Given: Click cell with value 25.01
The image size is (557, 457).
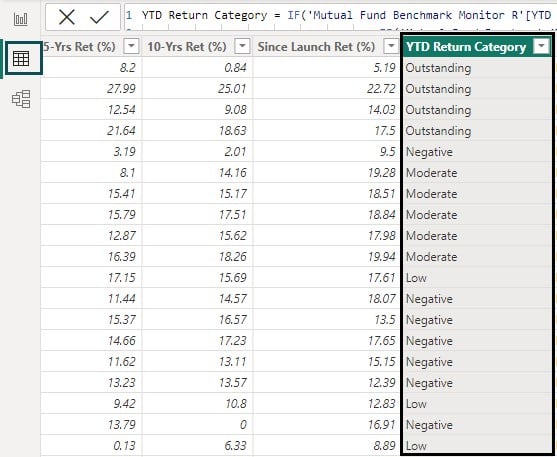Looking at the screenshot, I should click(x=197, y=88).
